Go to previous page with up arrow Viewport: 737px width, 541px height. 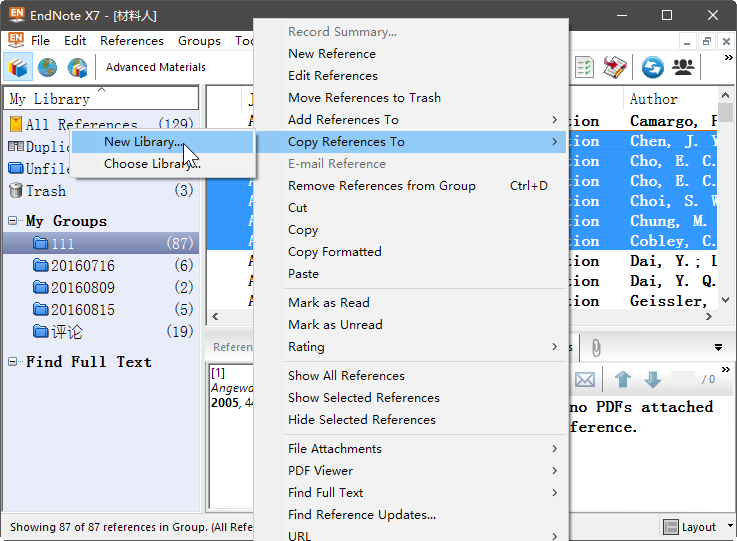(623, 379)
